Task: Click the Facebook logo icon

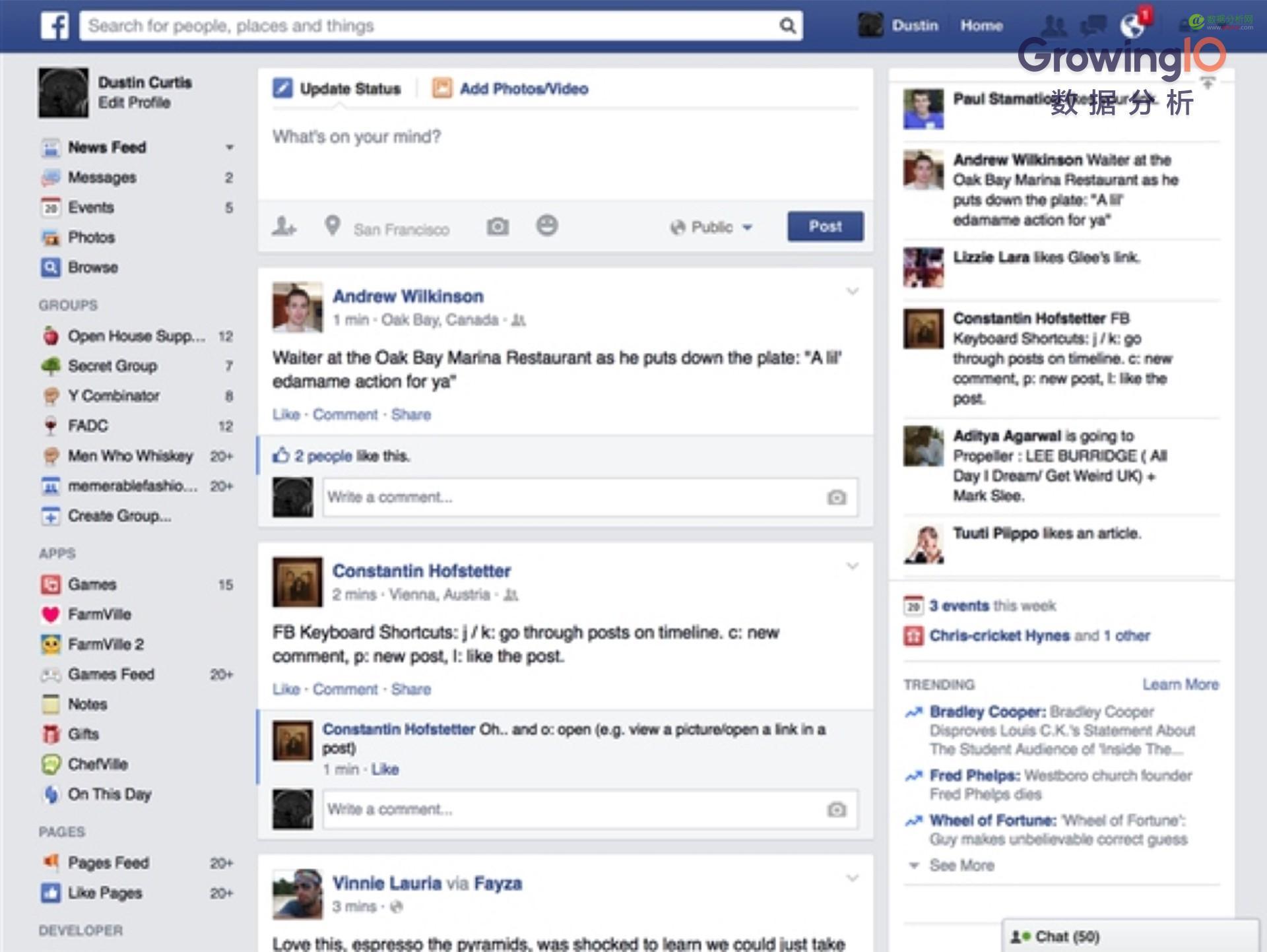Action: (55, 26)
